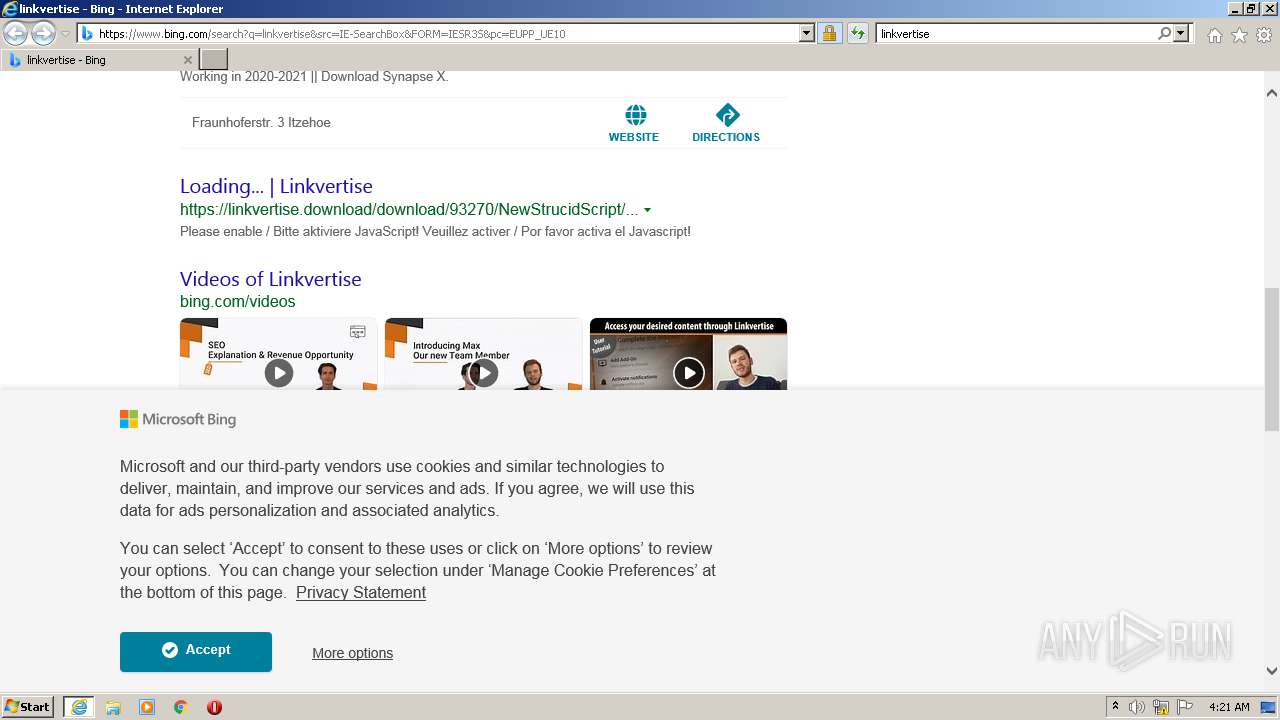Open the network tray icon
The height and width of the screenshot is (720, 1280).
[1161, 707]
